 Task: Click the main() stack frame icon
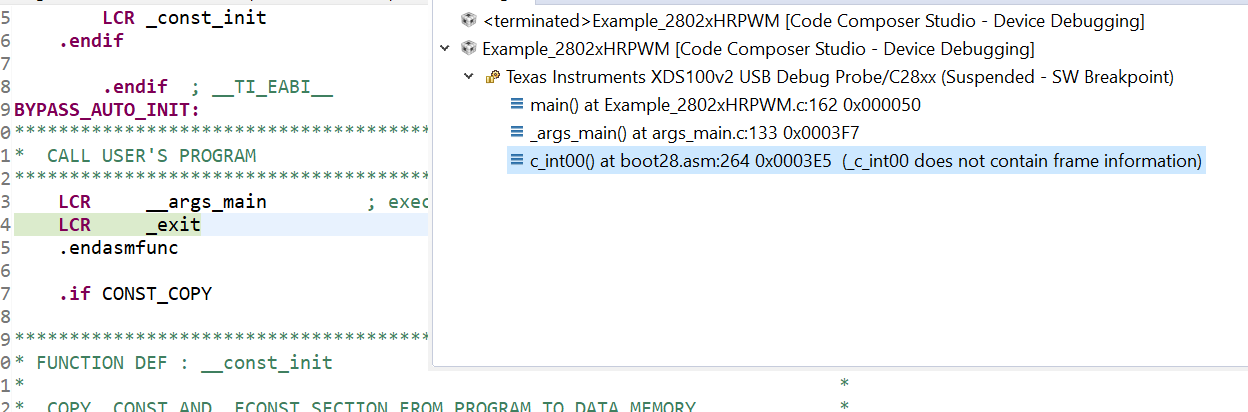pyautogui.click(x=517, y=105)
